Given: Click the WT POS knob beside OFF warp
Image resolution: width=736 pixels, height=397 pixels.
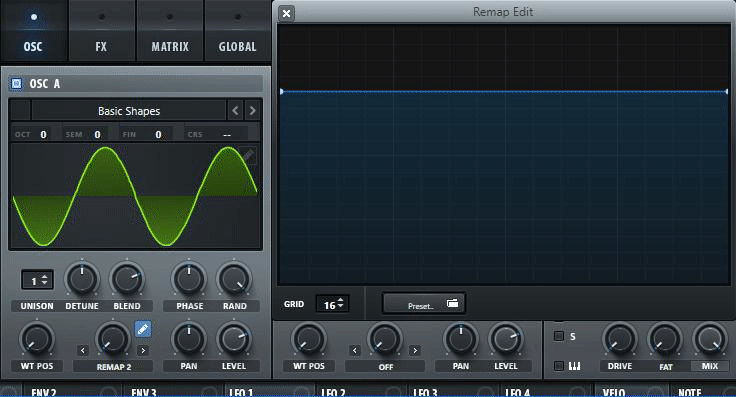Looking at the screenshot, I should (308, 339).
